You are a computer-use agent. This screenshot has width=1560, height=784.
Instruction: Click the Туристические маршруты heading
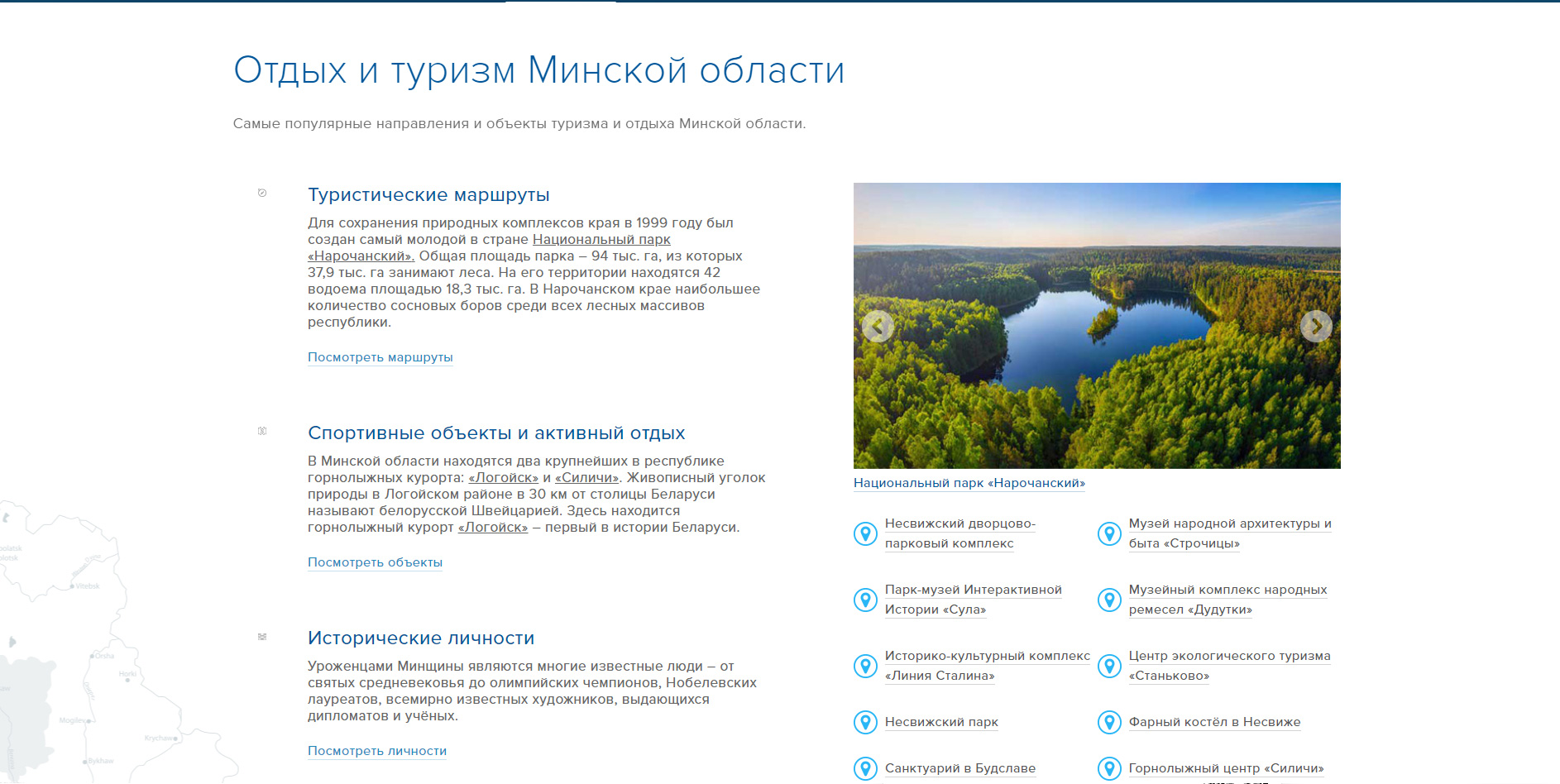coord(428,195)
